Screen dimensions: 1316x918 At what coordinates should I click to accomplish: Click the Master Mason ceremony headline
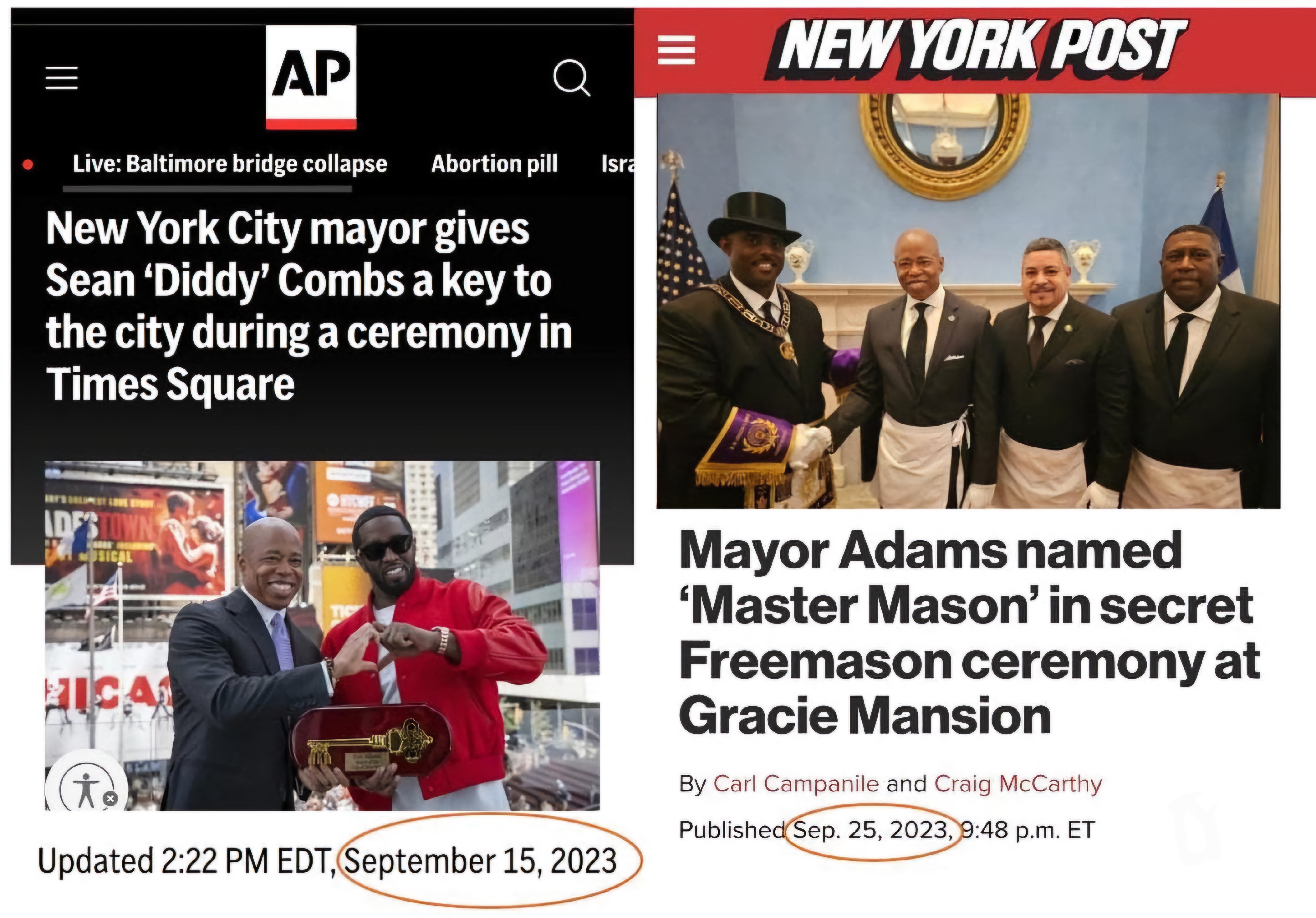click(x=969, y=633)
